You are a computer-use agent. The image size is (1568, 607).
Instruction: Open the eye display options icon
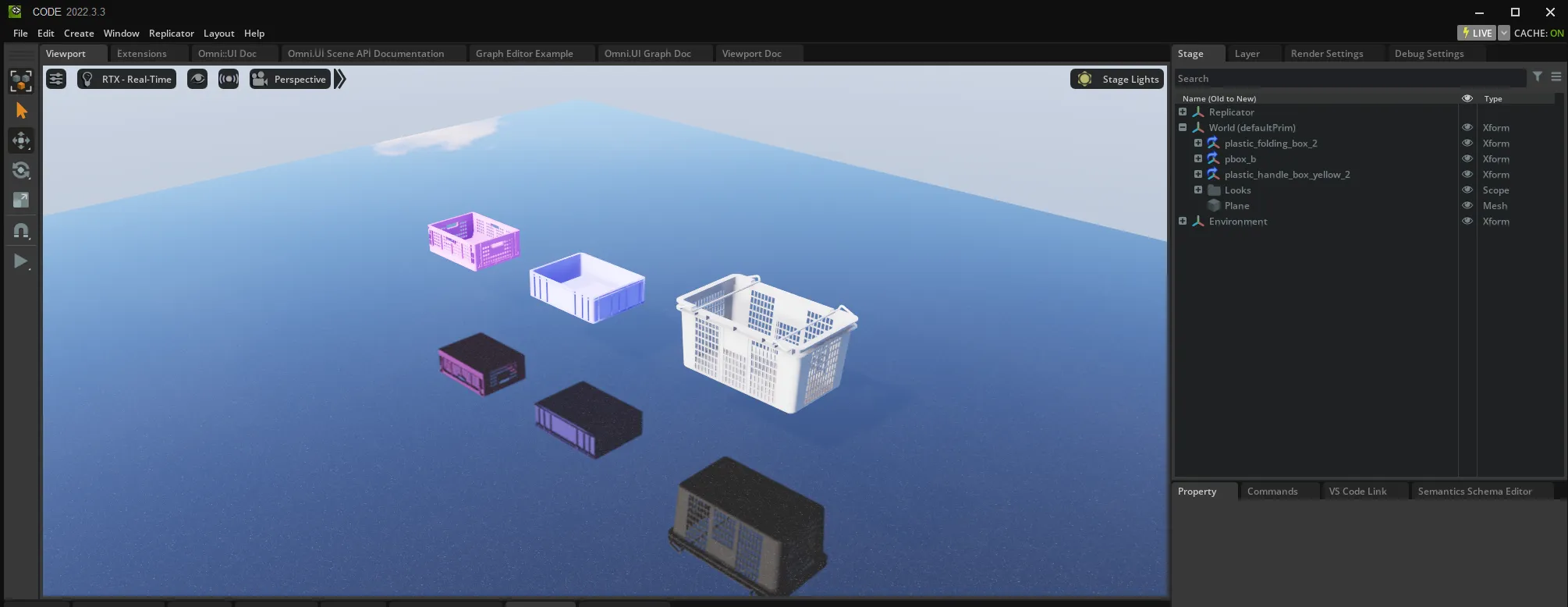tap(197, 79)
